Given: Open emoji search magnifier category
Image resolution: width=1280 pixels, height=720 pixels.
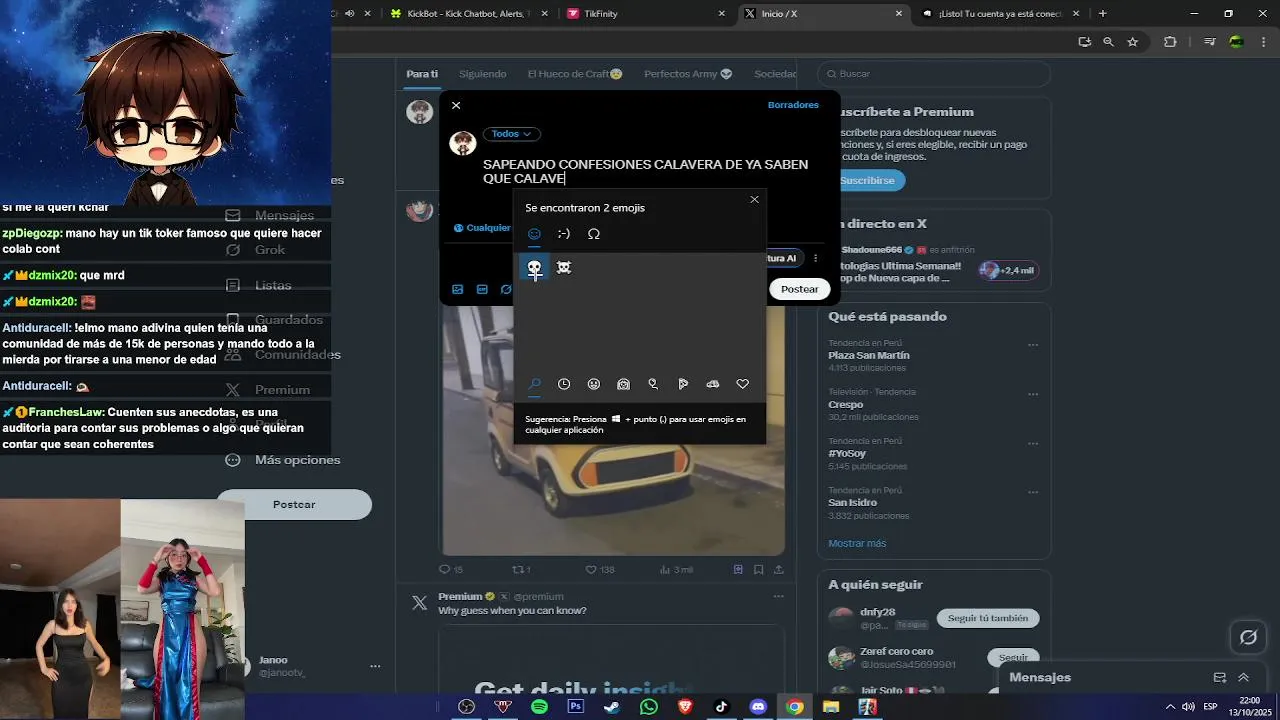Looking at the screenshot, I should pos(534,384).
